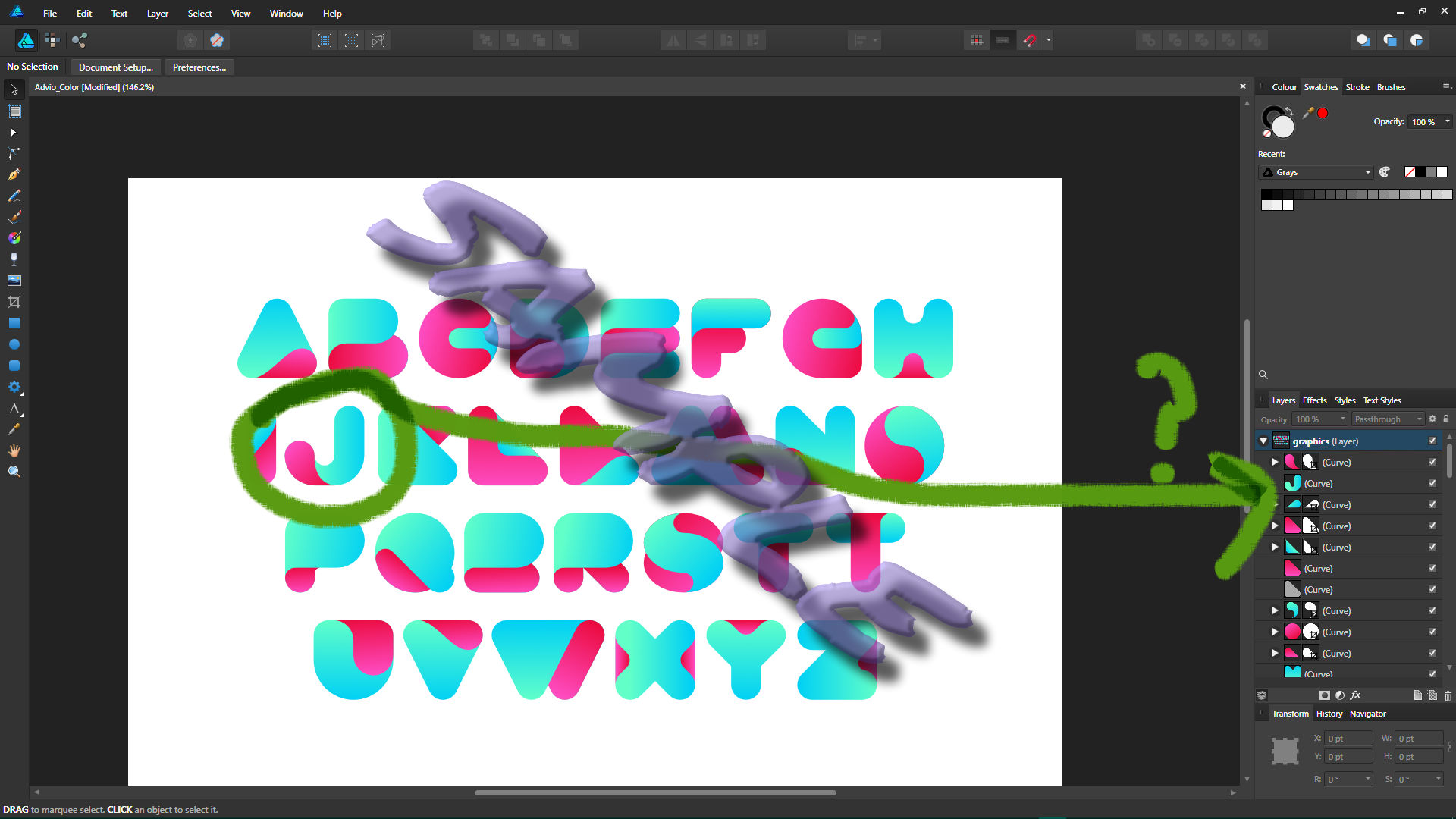This screenshot has height=819, width=1456.
Task: Select the Pen tool
Action: (14, 174)
